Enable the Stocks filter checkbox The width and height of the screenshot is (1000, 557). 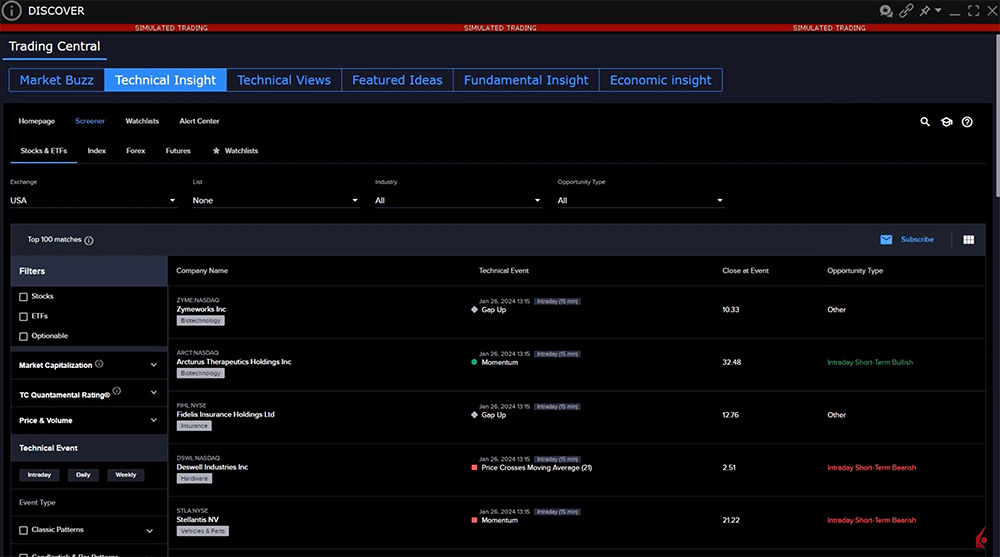click(24, 297)
